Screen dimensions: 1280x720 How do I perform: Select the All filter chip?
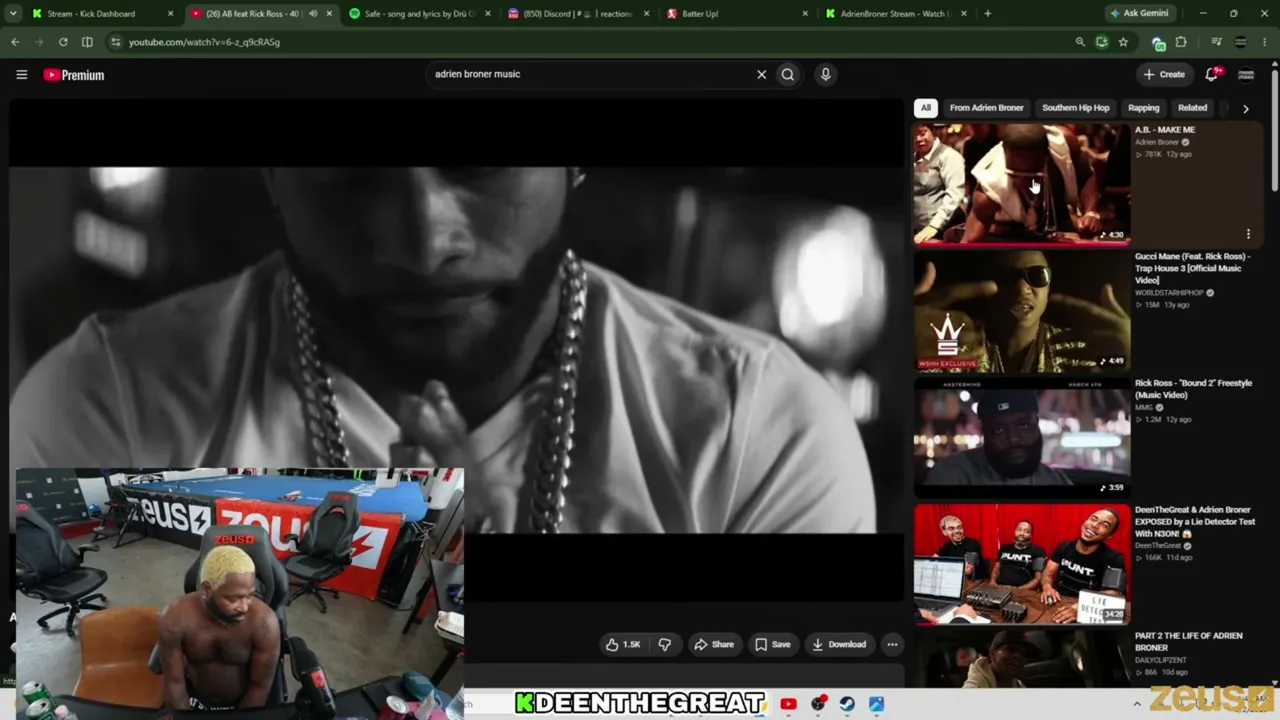926,108
